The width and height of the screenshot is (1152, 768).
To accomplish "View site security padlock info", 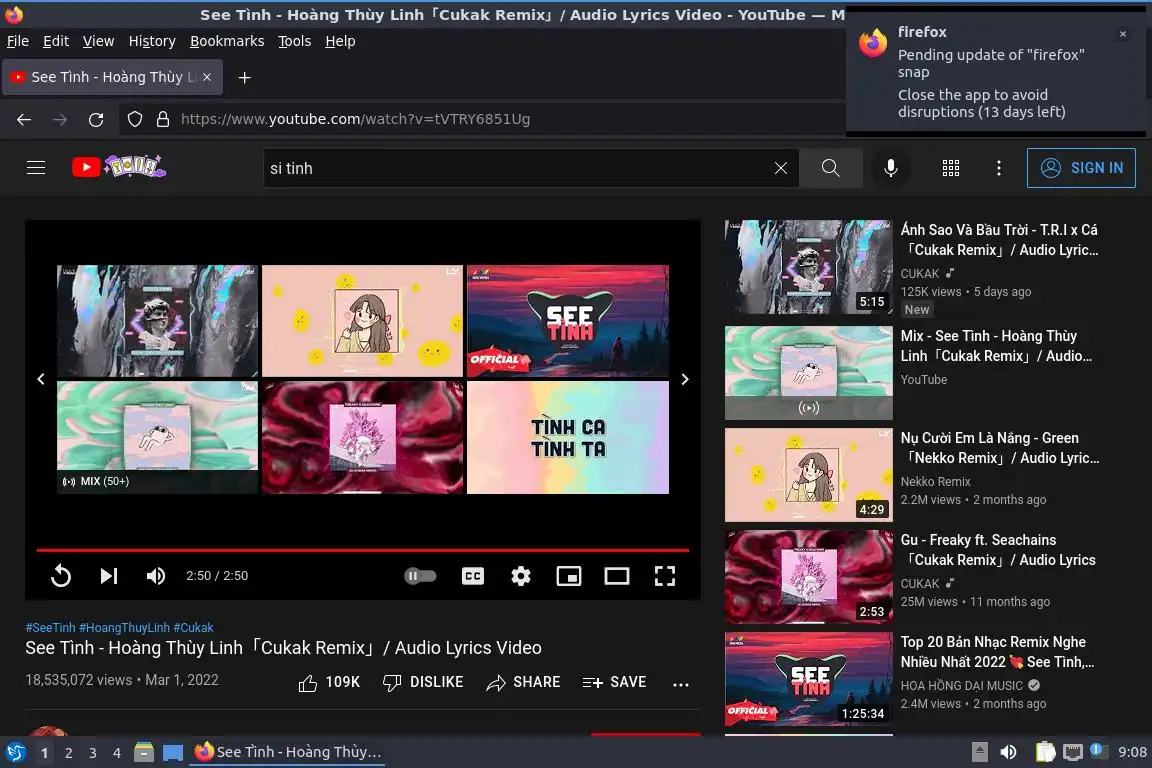I will tap(163, 119).
